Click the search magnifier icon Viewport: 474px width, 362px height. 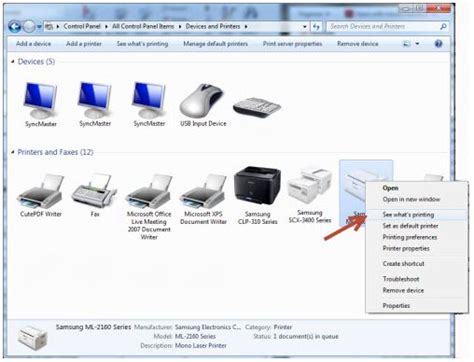[443, 26]
